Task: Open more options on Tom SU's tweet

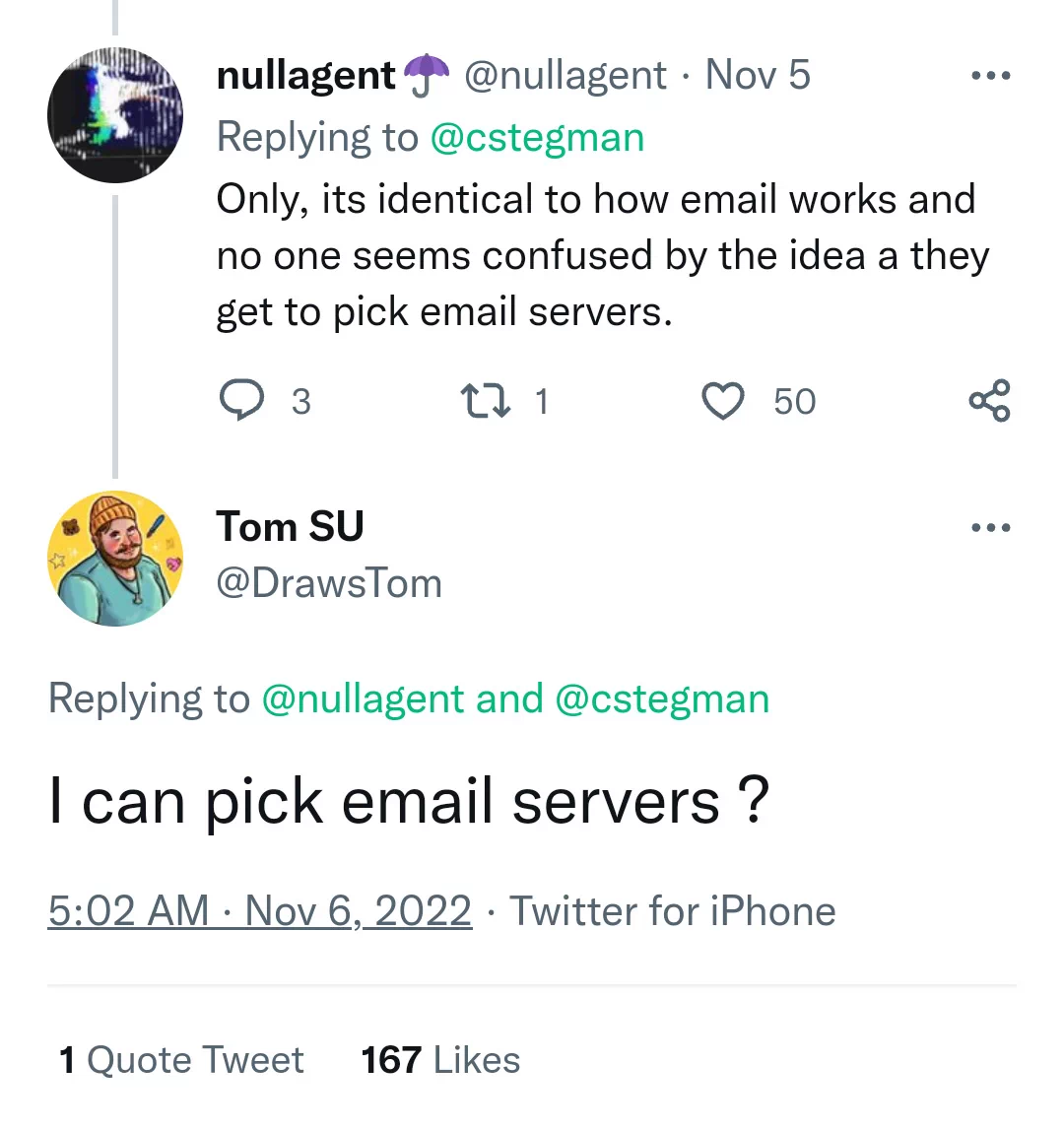Action: coord(991,527)
